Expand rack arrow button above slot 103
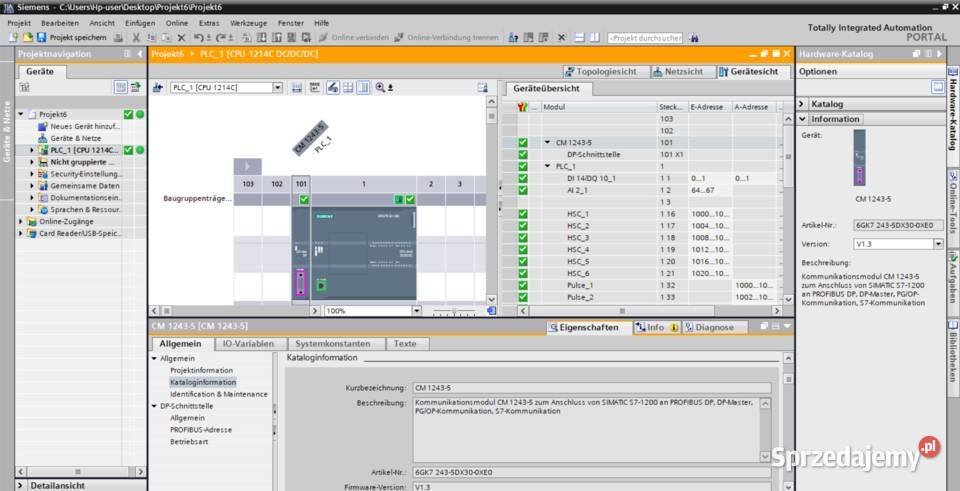 pos(247,166)
